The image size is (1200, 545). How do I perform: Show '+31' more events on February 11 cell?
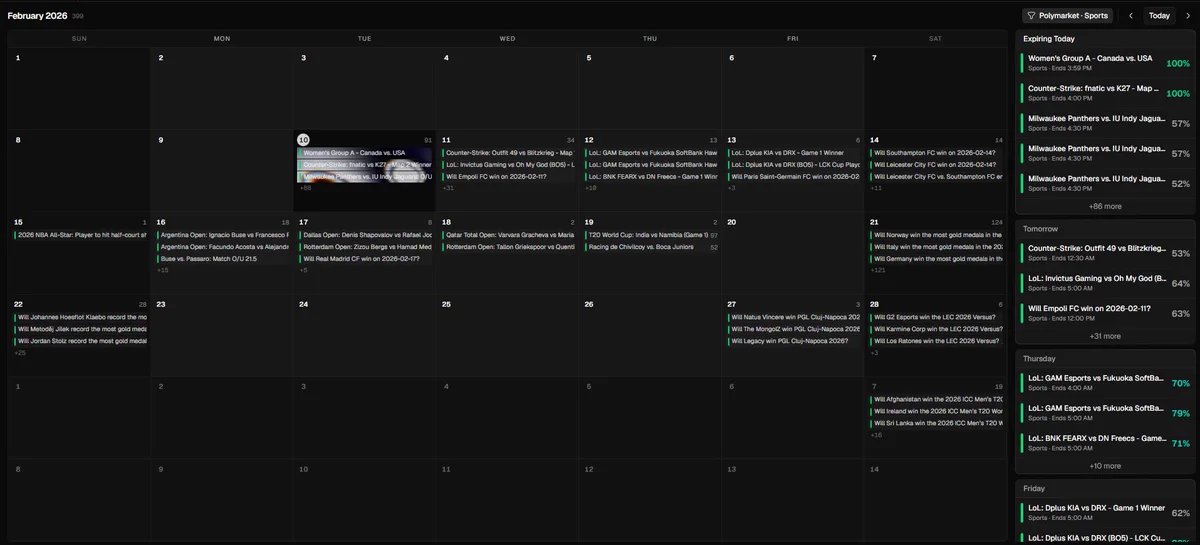[x=448, y=188]
